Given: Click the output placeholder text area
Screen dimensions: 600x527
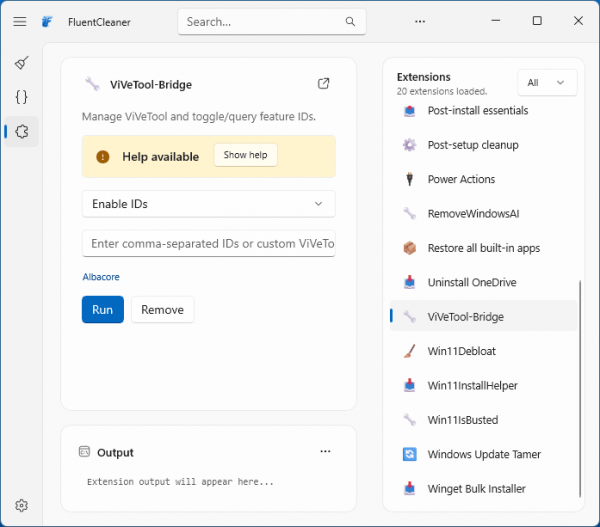Looking at the screenshot, I should point(180,481).
